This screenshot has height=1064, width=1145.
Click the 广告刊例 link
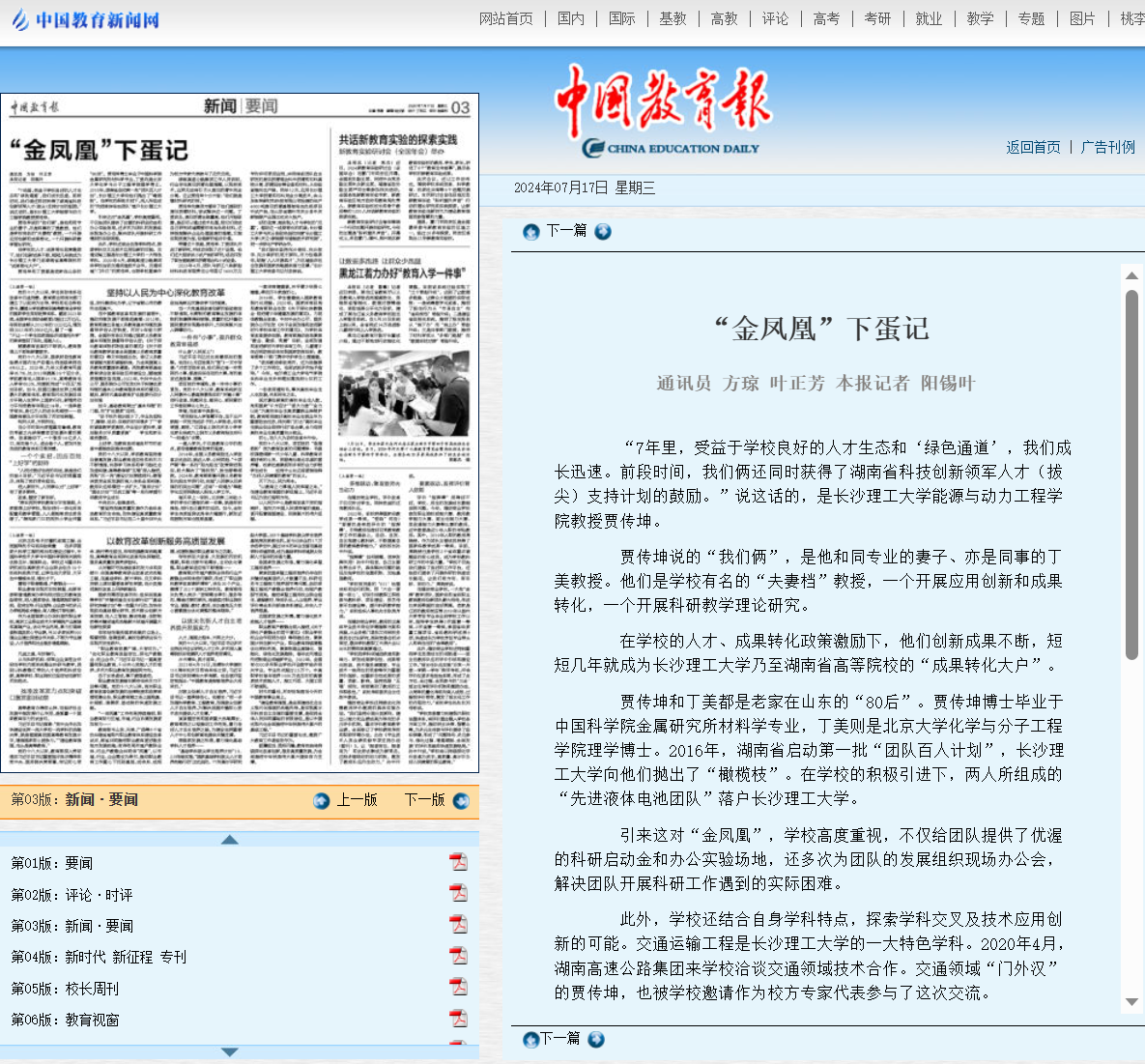[x=1107, y=148]
